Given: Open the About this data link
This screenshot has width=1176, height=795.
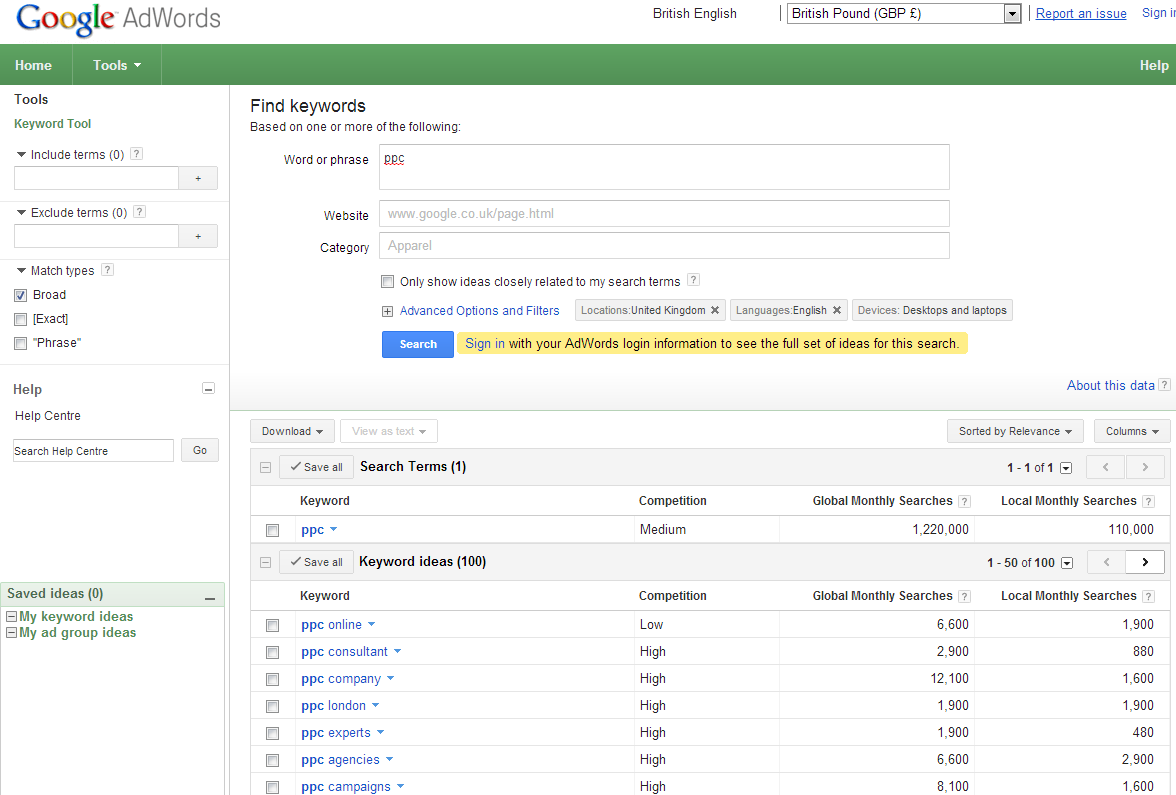Looking at the screenshot, I should point(1111,385).
